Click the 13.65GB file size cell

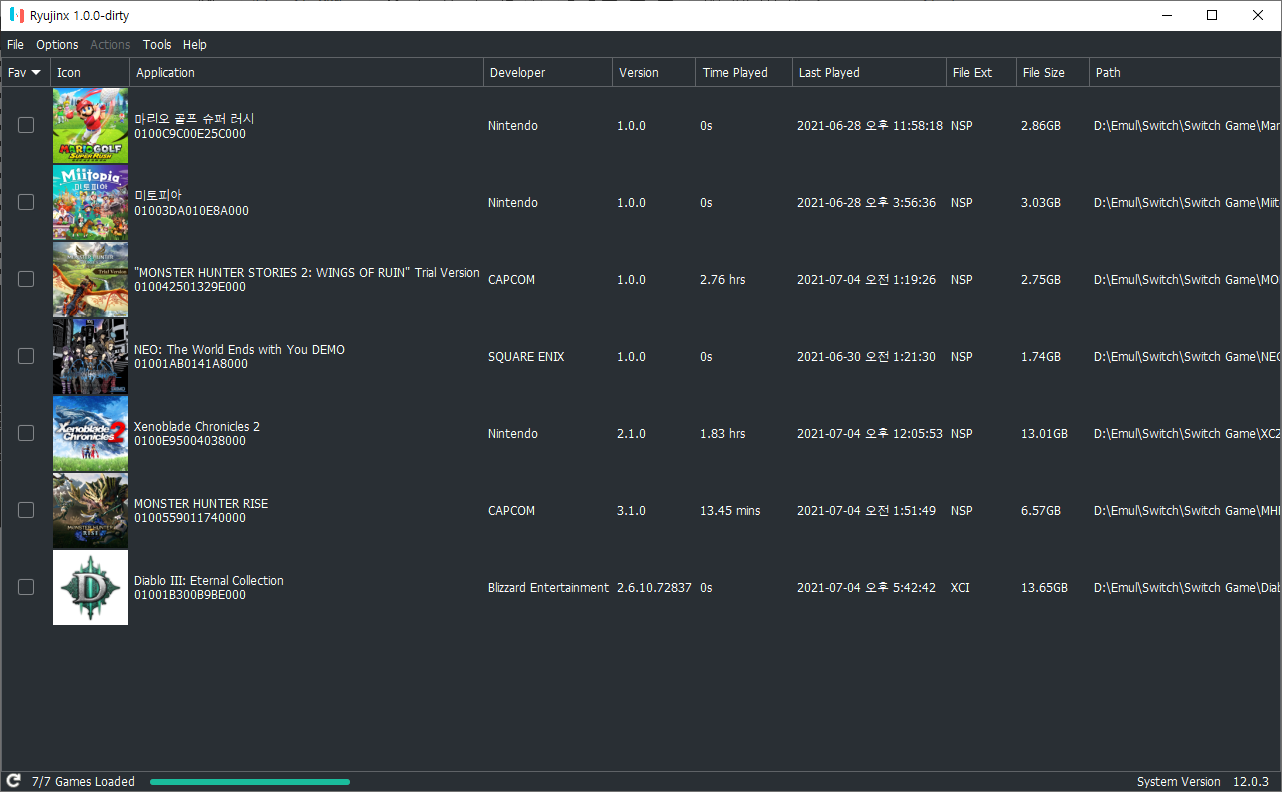coord(1044,588)
